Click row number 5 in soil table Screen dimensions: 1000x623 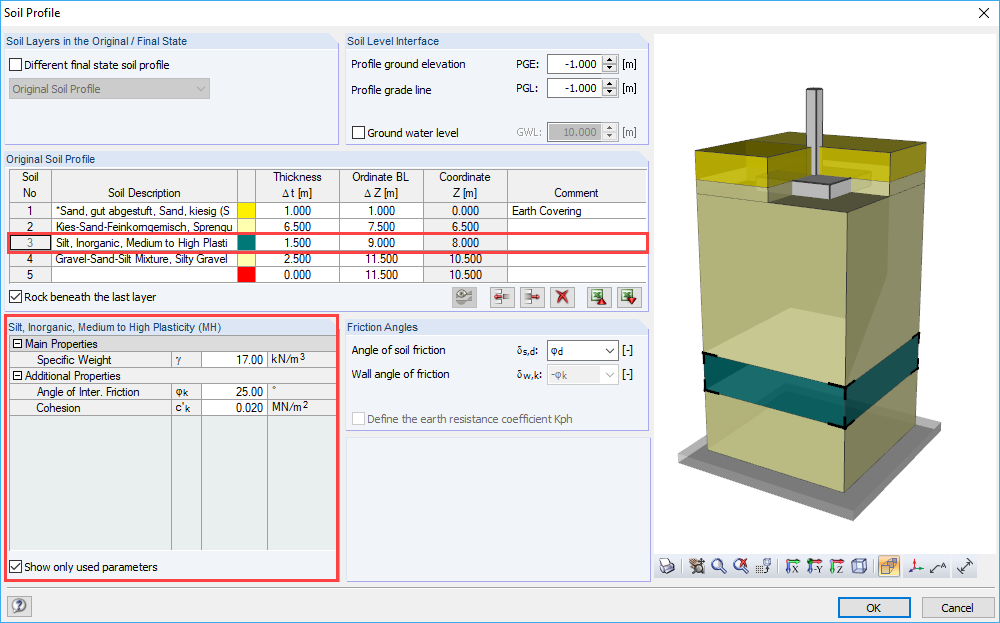(x=30, y=274)
